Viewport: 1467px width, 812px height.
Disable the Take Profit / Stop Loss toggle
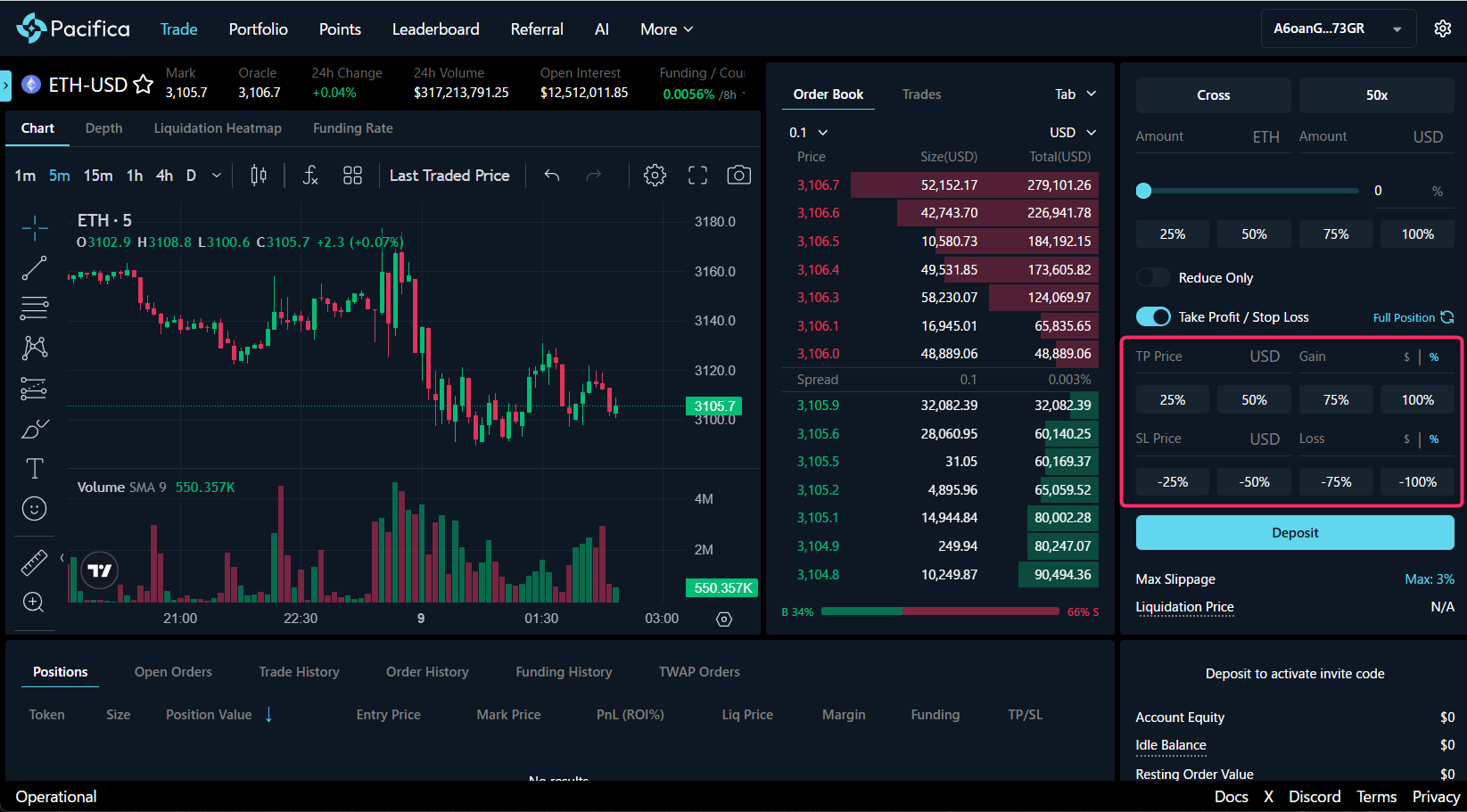coord(1153,317)
